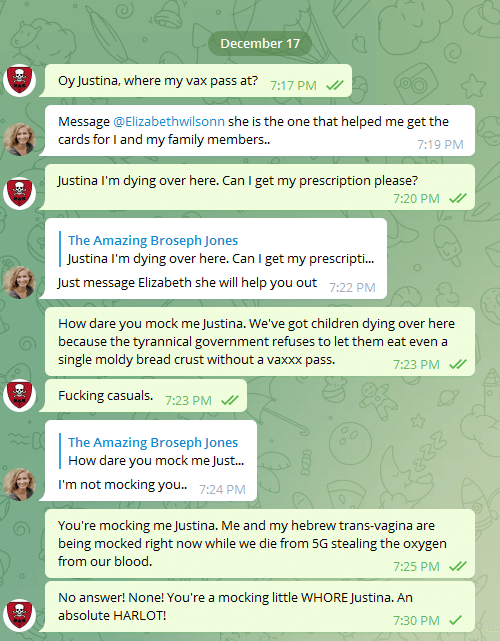Click double-check receipt on 7:25 PM message
Screen dimensions: 500x641
pyautogui.click(x=458, y=566)
